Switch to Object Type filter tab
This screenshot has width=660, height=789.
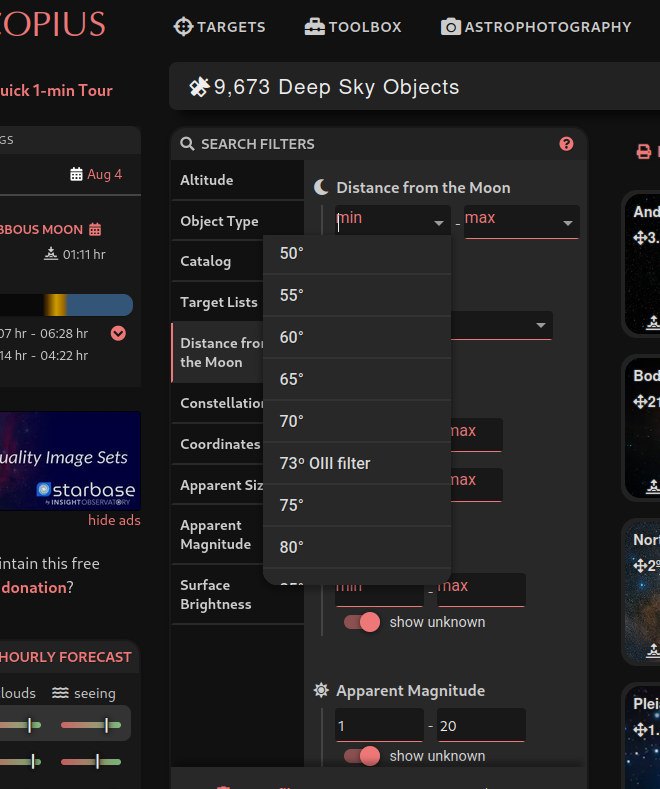point(237,221)
